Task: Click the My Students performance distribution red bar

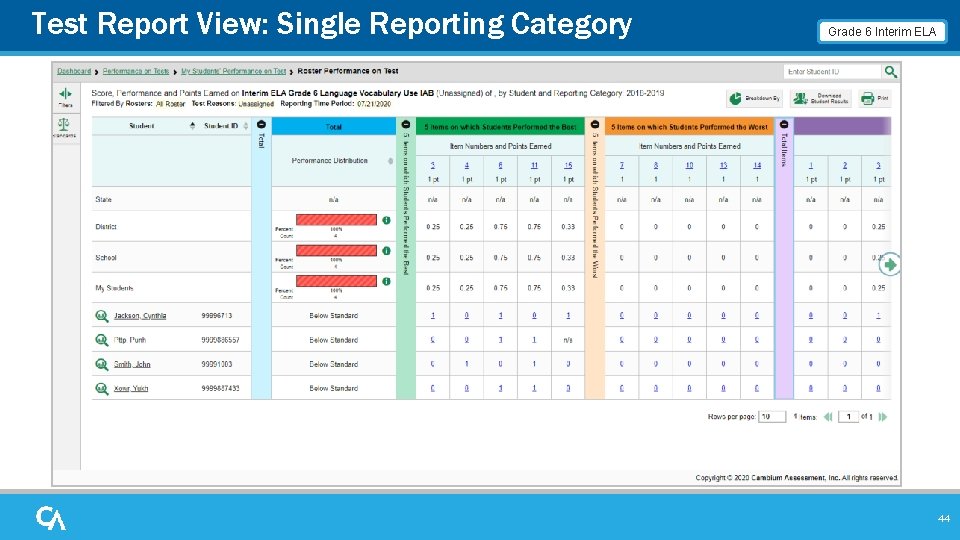Action: click(x=336, y=281)
